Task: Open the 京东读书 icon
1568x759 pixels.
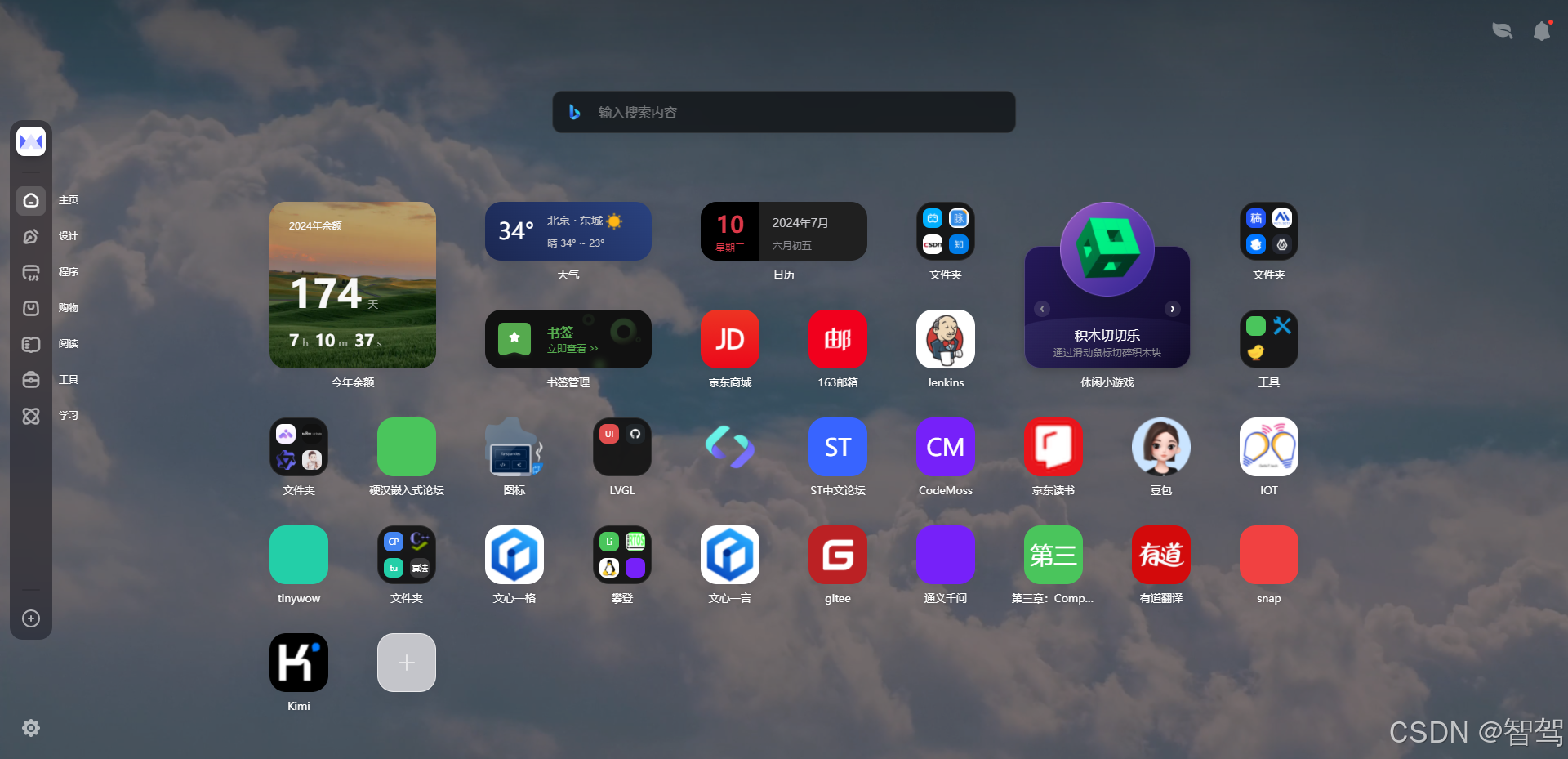Action: pos(1053,447)
